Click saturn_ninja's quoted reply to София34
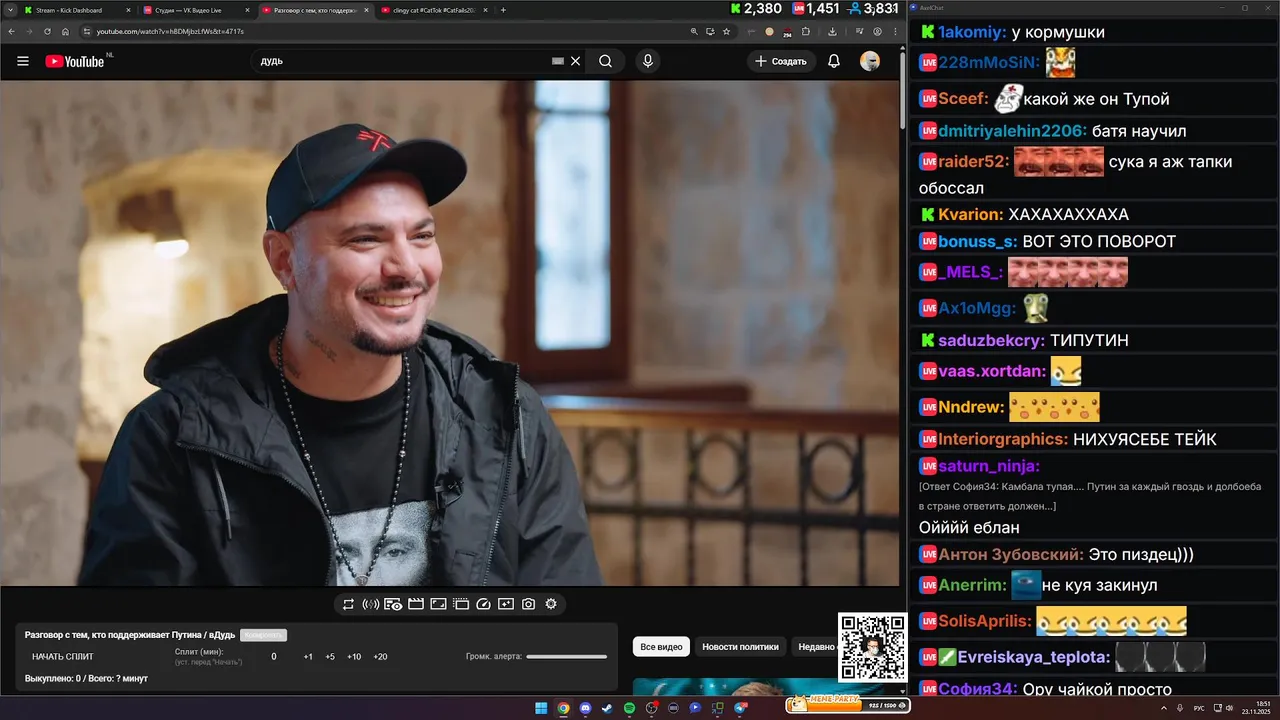Image resolution: width=1280 pixels, height=720 pixels. click(1090, 496)
